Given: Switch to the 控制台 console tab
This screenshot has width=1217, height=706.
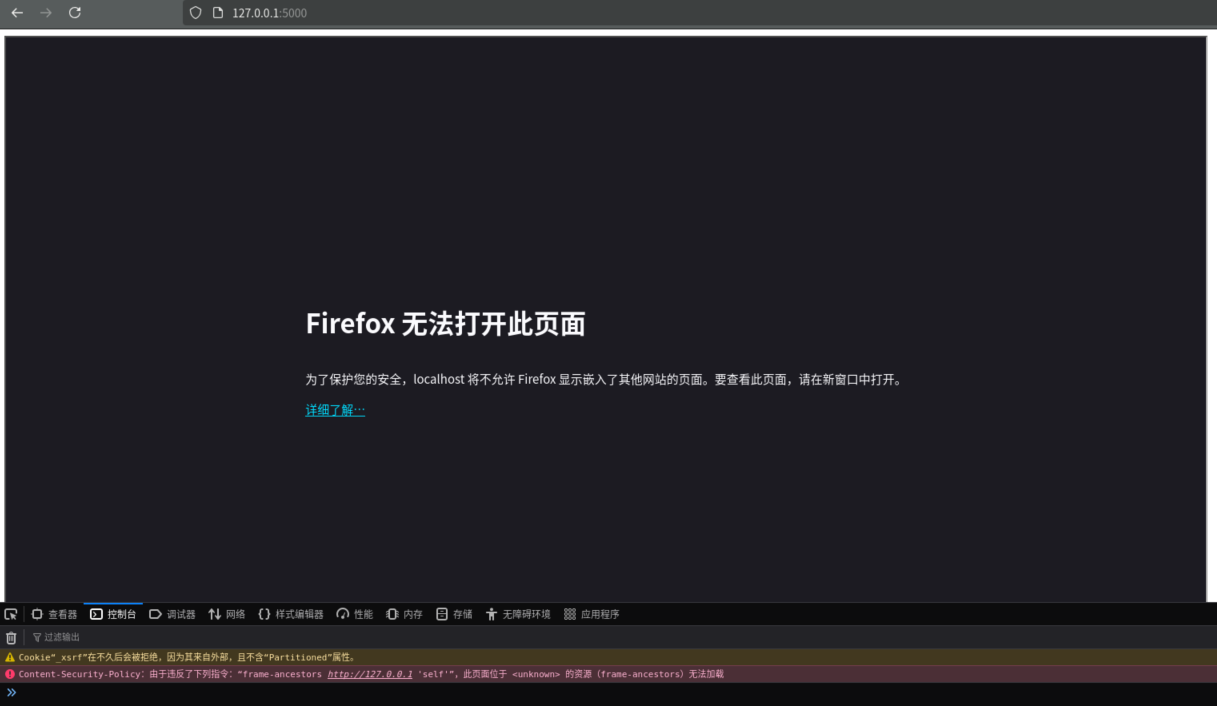Looking at the screenshot, I should click(x=113, y=614).
